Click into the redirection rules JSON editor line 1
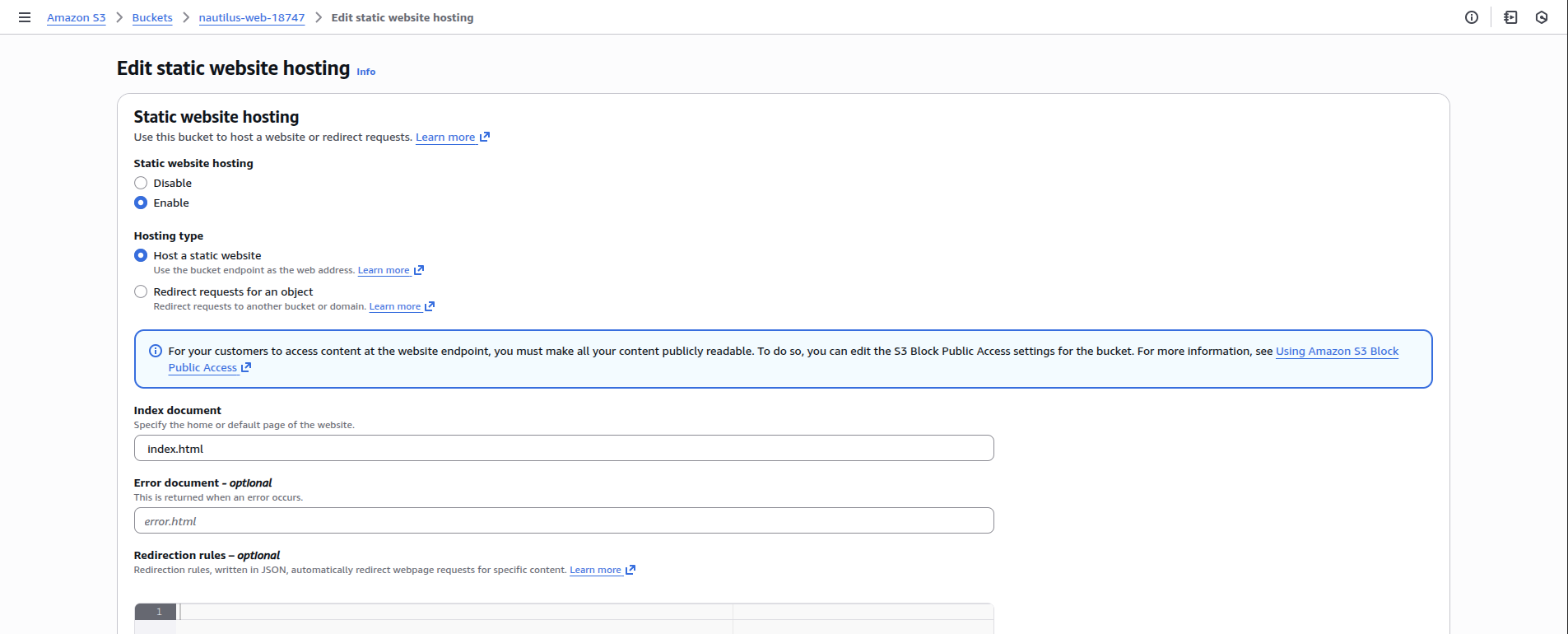This screenshot has width=1568, height=634. 584,612
